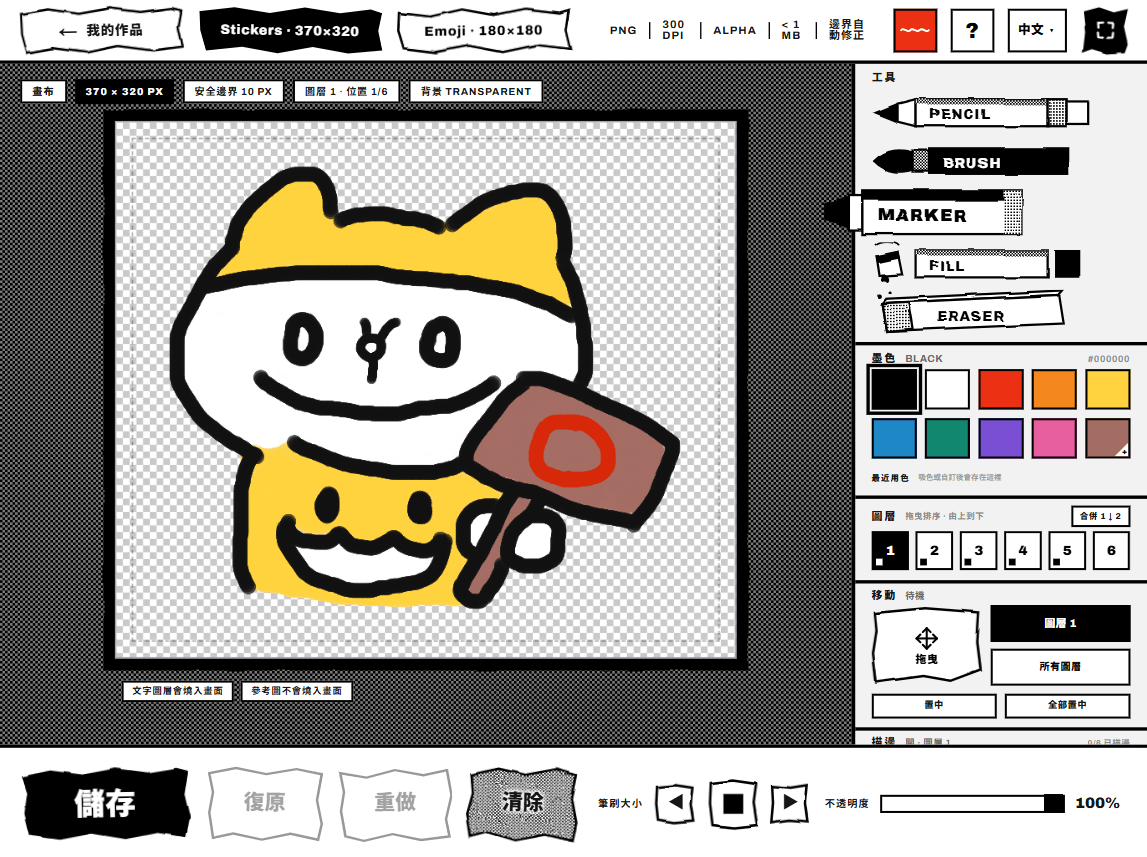Pick the Fill bucket tool

[x=977, y=265]
